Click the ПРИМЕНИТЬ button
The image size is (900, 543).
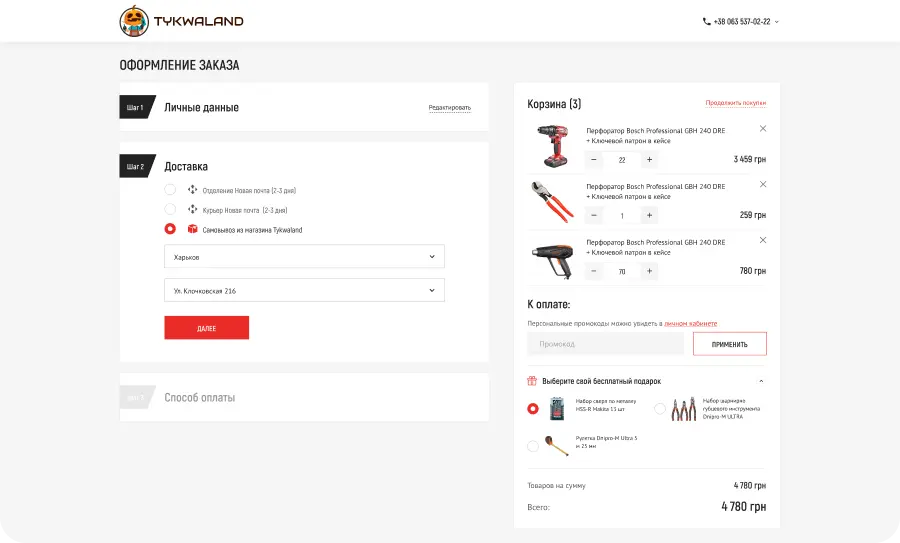coord(730,344)
